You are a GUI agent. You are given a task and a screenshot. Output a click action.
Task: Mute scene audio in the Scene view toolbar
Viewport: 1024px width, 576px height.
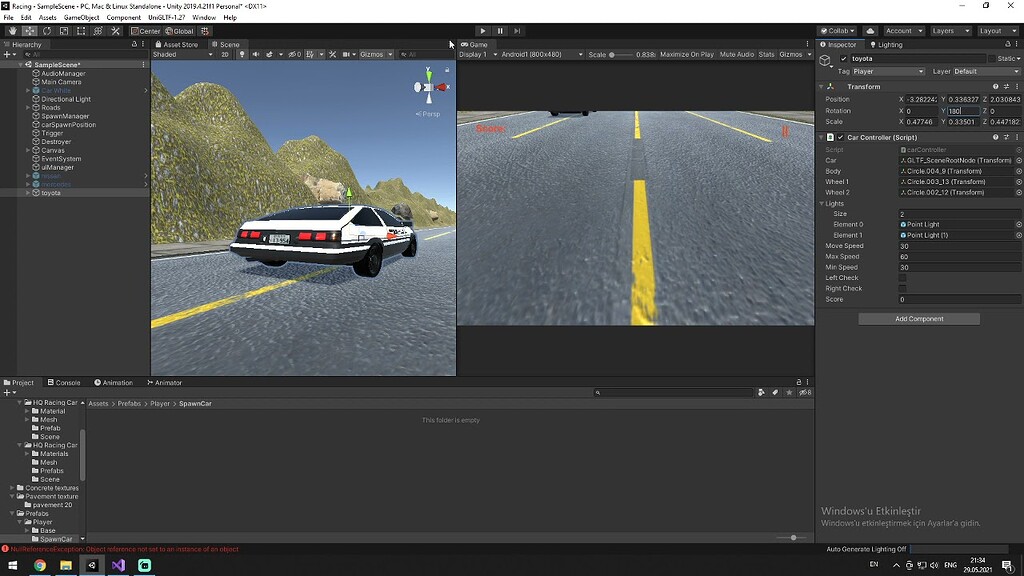pyautogui.click(x=257, y=54)
